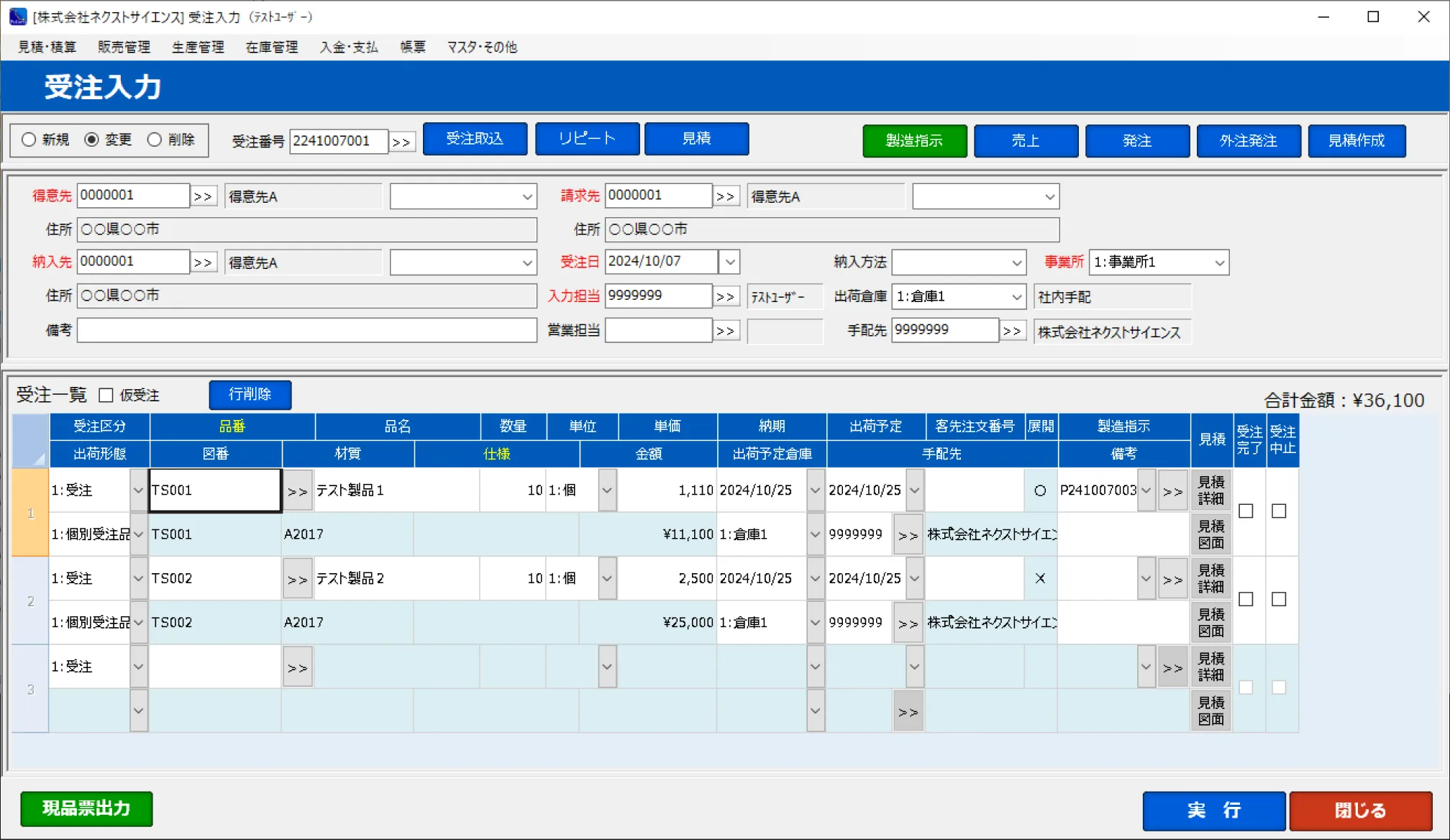Expand the dropdown beside 納入先 name

point(527,262)
